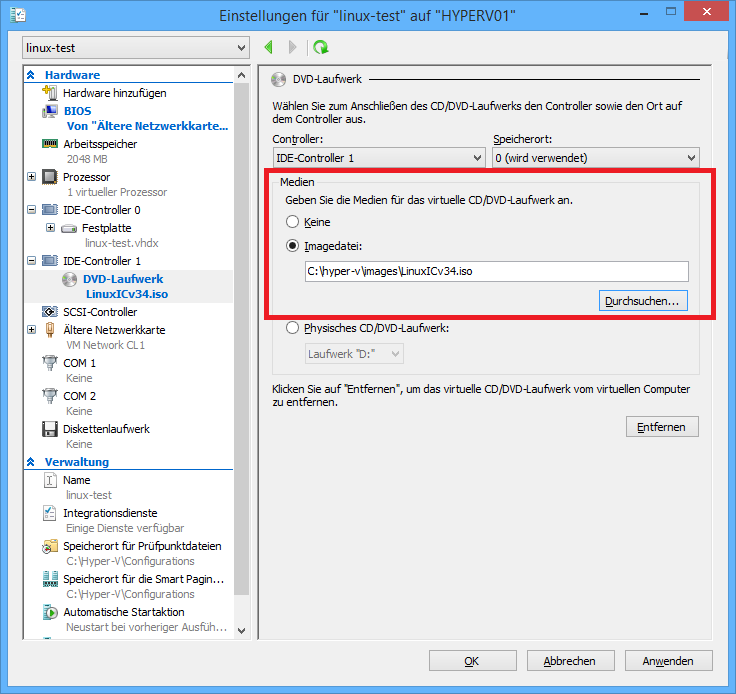The image size is (736, 694).
Task: Click the green back navigation arrow
Action: [x=269, y=47]
